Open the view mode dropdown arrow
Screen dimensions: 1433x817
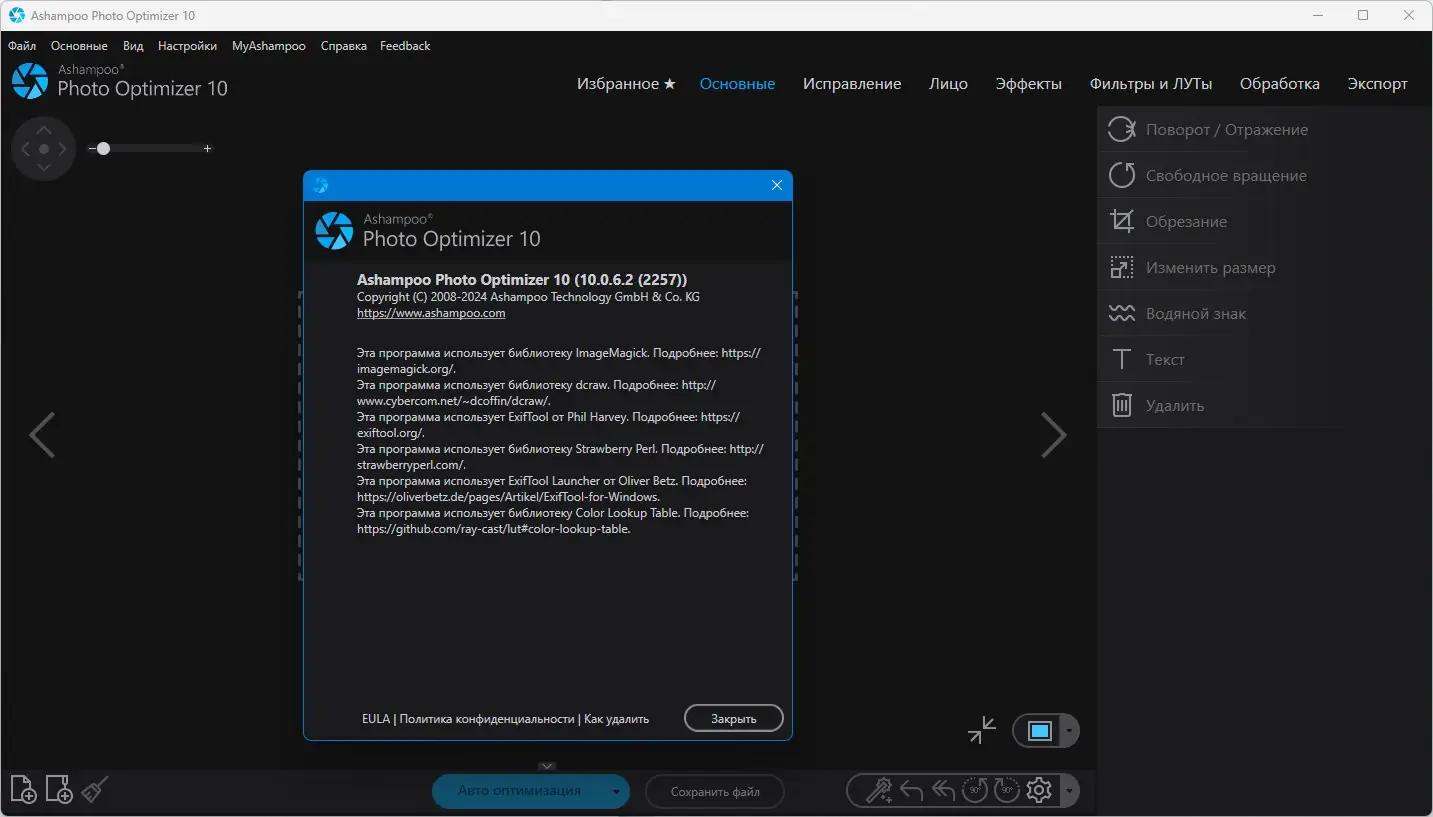(x=1069, y=731)
